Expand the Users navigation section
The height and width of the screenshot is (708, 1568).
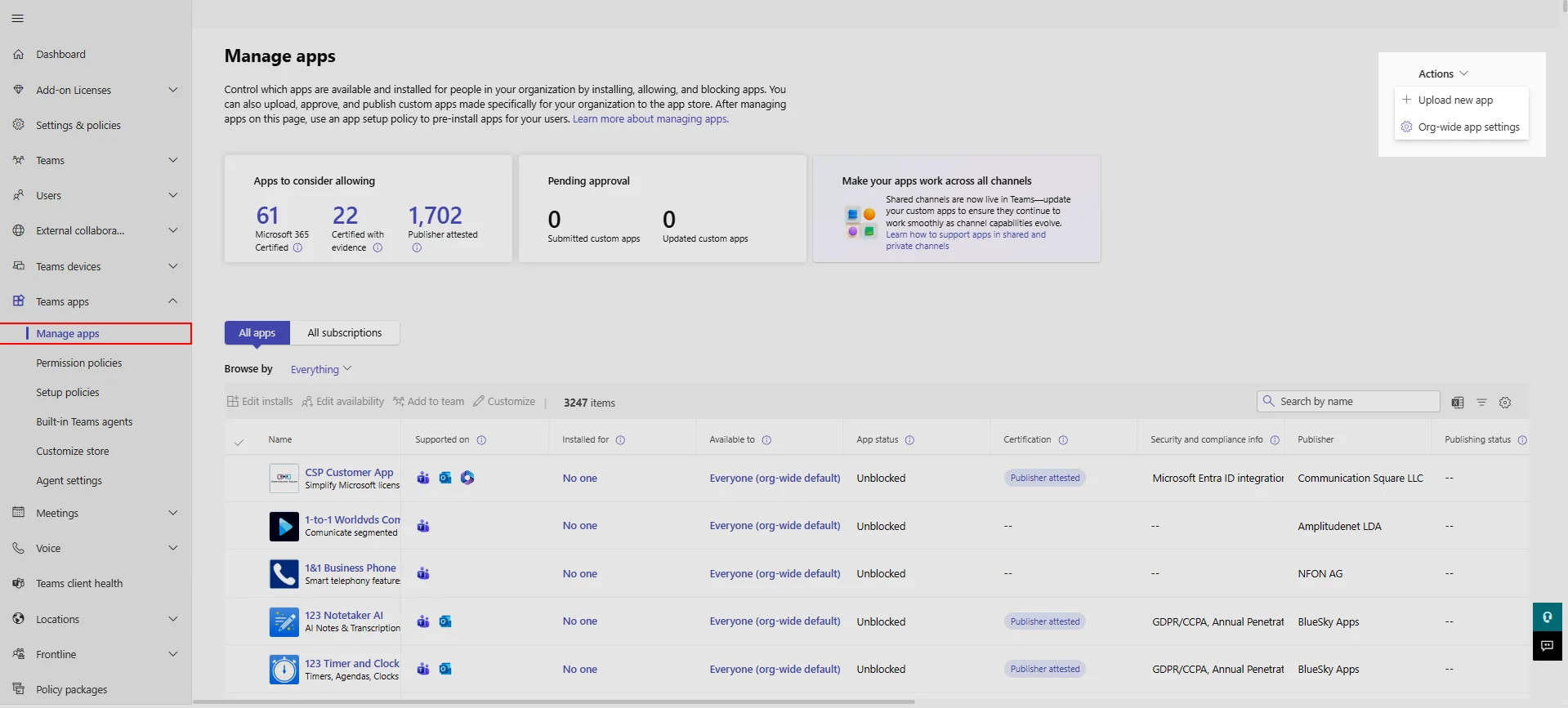(x=172, y=195)
